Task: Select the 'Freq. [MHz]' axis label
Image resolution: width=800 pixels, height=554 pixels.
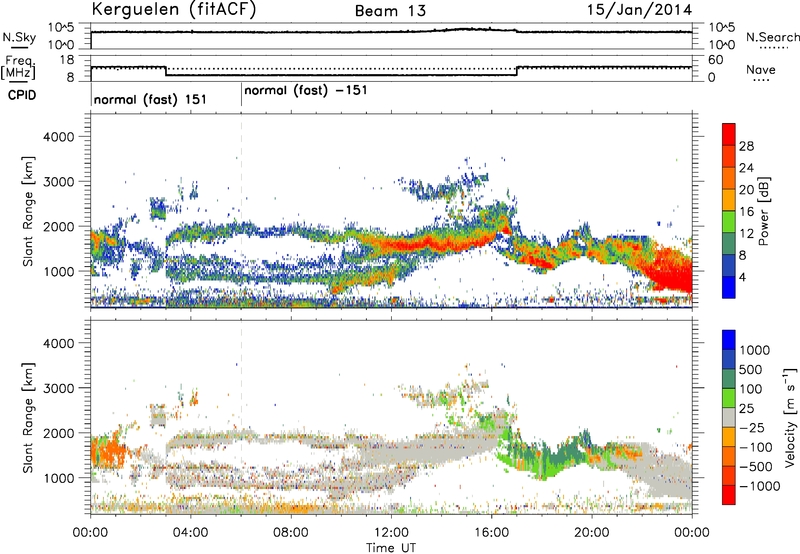Action: [x=19, y=67]
